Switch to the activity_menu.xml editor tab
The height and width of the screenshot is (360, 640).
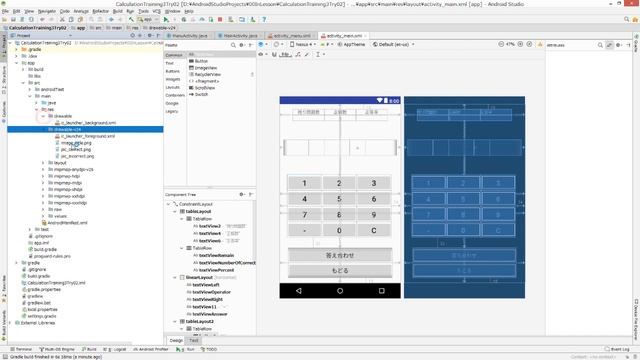pos(291,36)
